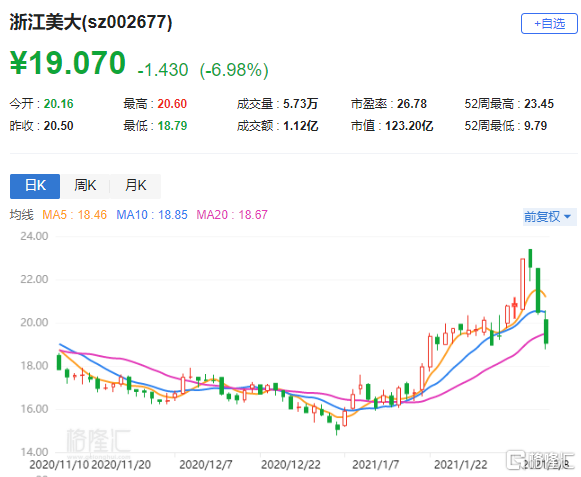Image resolution: width=581 pixels, height=477 pixels.
Task: Click the 均线 label
Action: (21, 215)
